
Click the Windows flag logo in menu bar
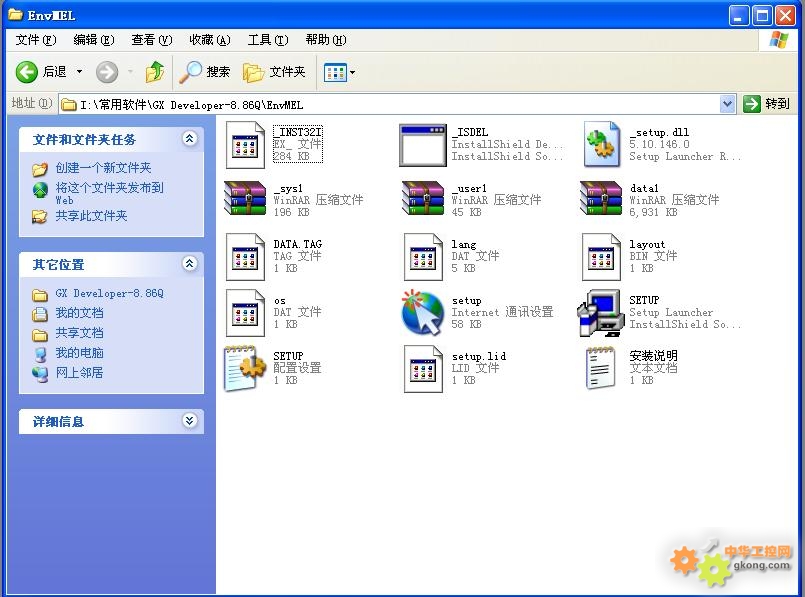click(x=779, y=40)
